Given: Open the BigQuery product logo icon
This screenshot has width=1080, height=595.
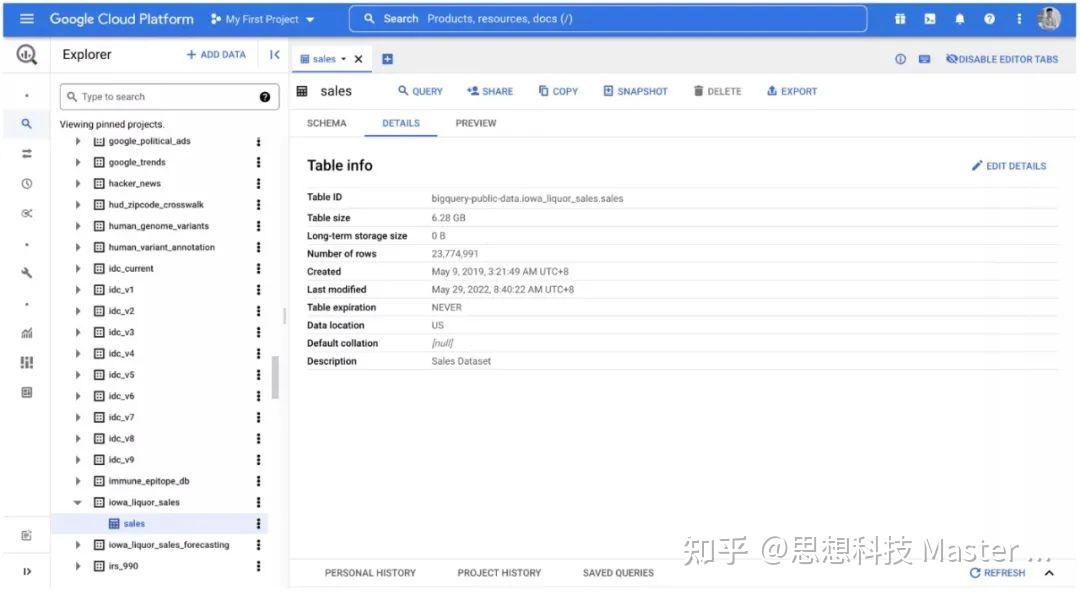Looking at the screenshot, I should pos(27,54).
